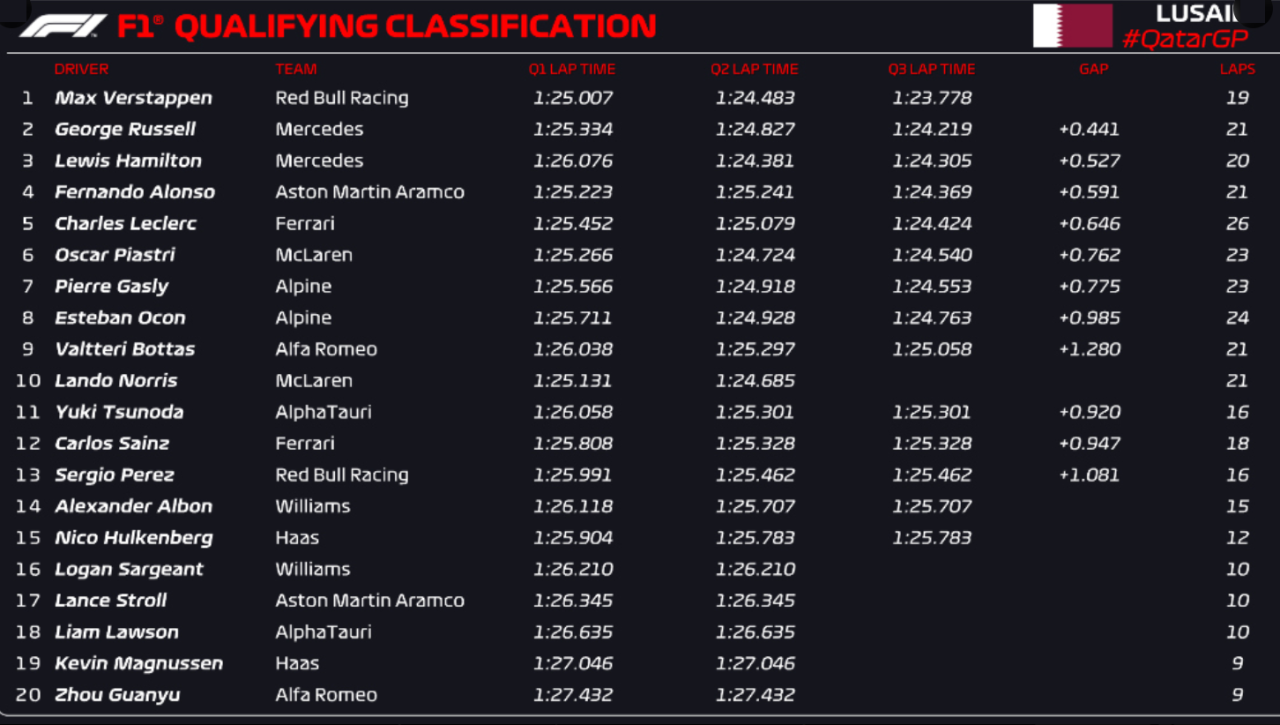
Task: Click the F1 logo
Action: coord(62,26)
